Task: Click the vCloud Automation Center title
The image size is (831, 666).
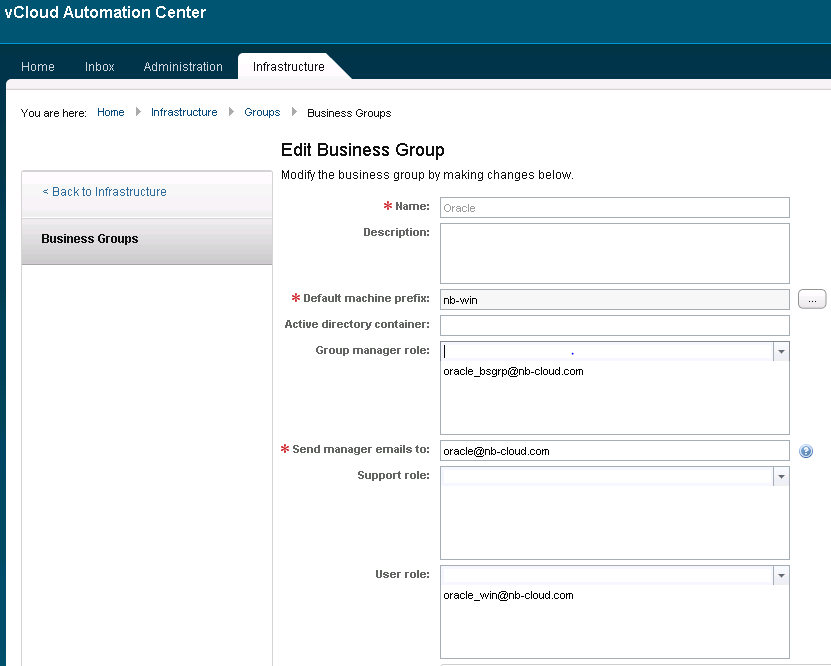Action: [x=105, y=12]
